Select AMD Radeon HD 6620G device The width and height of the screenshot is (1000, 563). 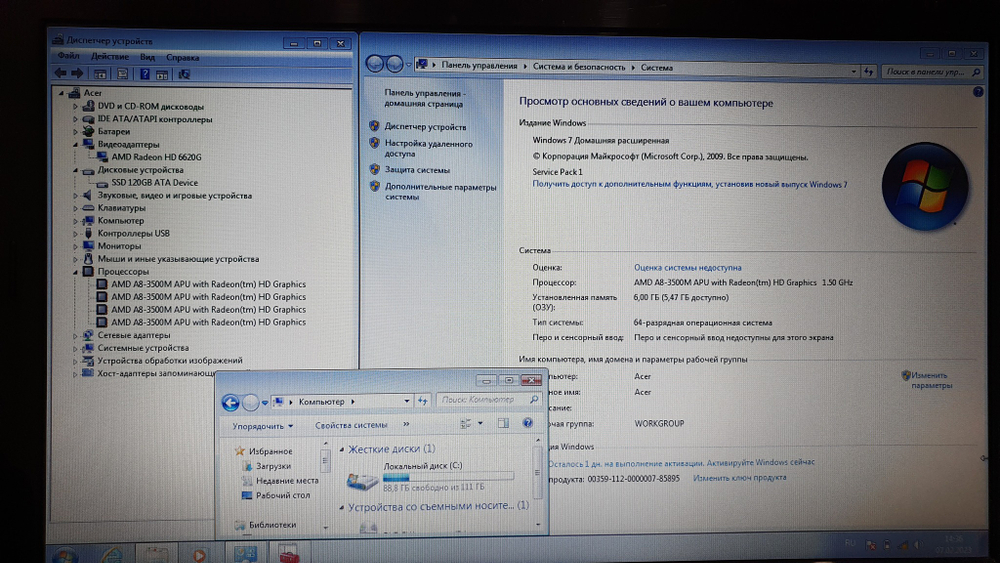(x=156, y=157)
